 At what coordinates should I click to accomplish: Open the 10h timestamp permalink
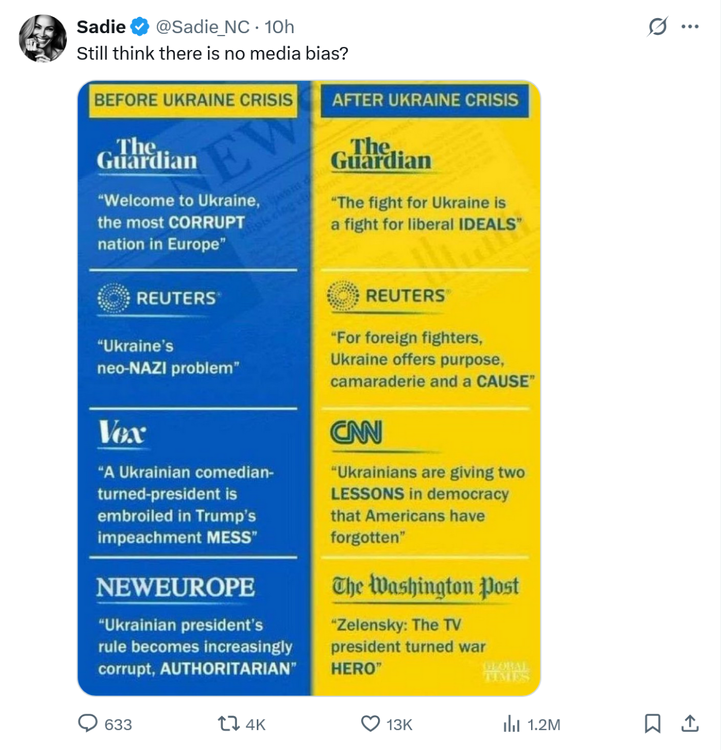click(279, 27)
